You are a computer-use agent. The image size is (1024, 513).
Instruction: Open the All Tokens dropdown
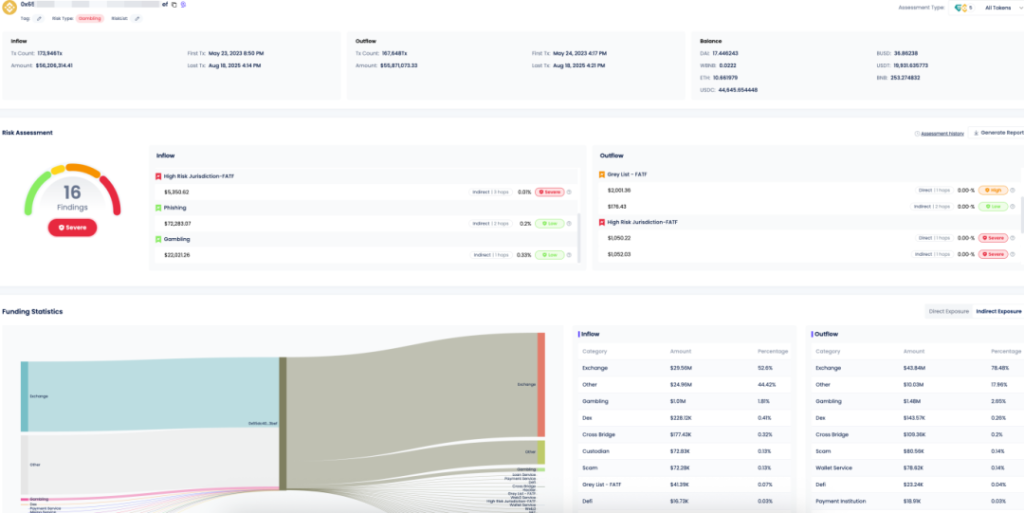click(1000, 8)
